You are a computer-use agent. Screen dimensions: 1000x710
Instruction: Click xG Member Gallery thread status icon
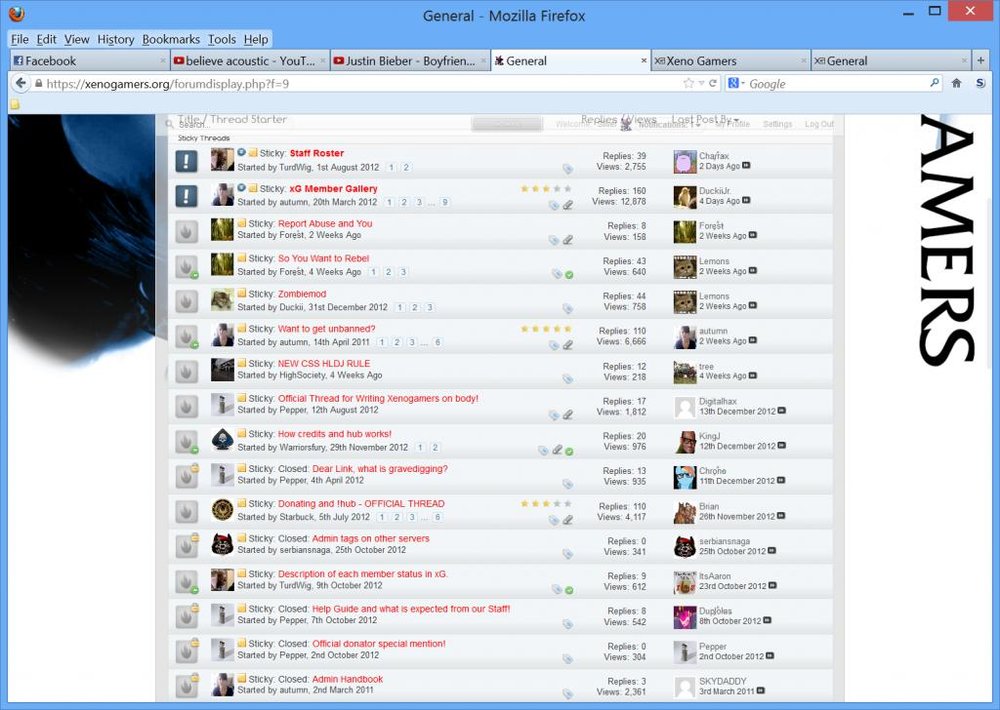click(186, 196)
